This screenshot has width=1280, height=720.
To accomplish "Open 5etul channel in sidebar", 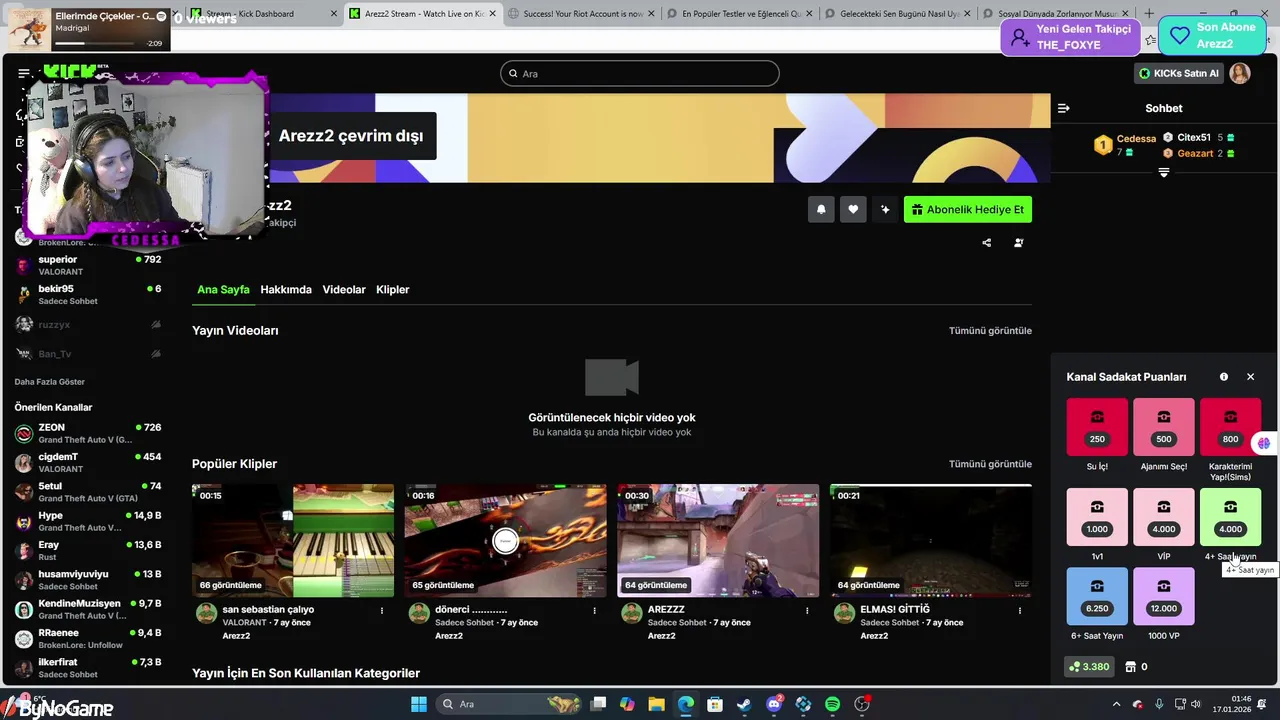I will pyautogui.click(x=88, y=492).
